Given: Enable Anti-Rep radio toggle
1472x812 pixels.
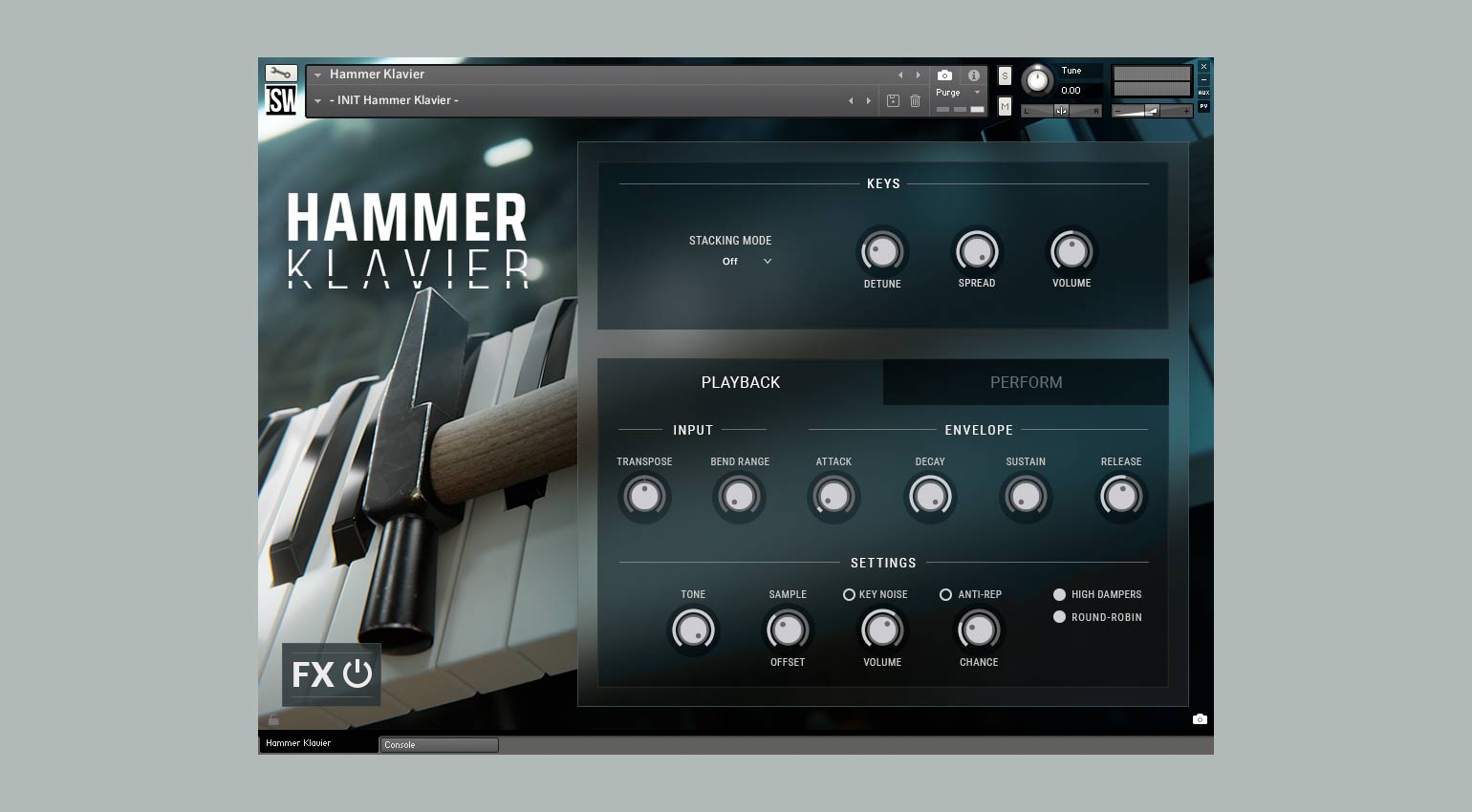Looking at the screenshot, I should click(945, 594).
